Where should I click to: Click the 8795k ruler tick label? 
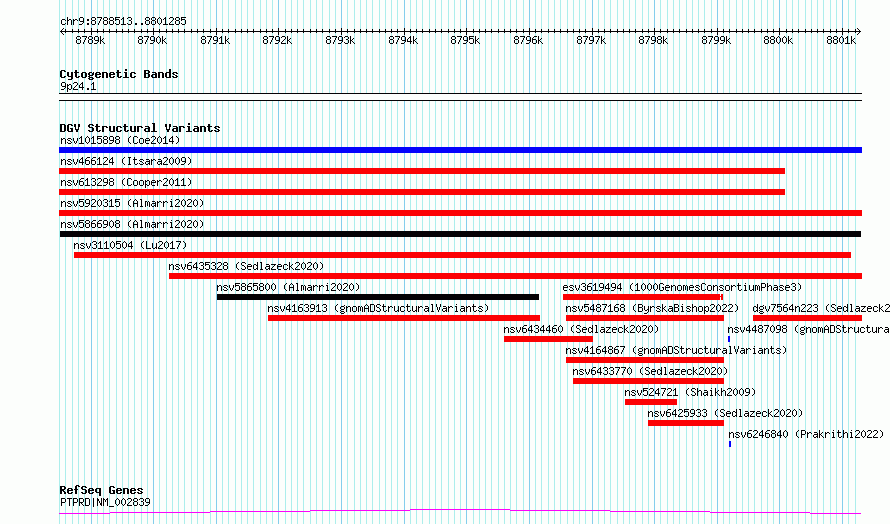point(465,40)
